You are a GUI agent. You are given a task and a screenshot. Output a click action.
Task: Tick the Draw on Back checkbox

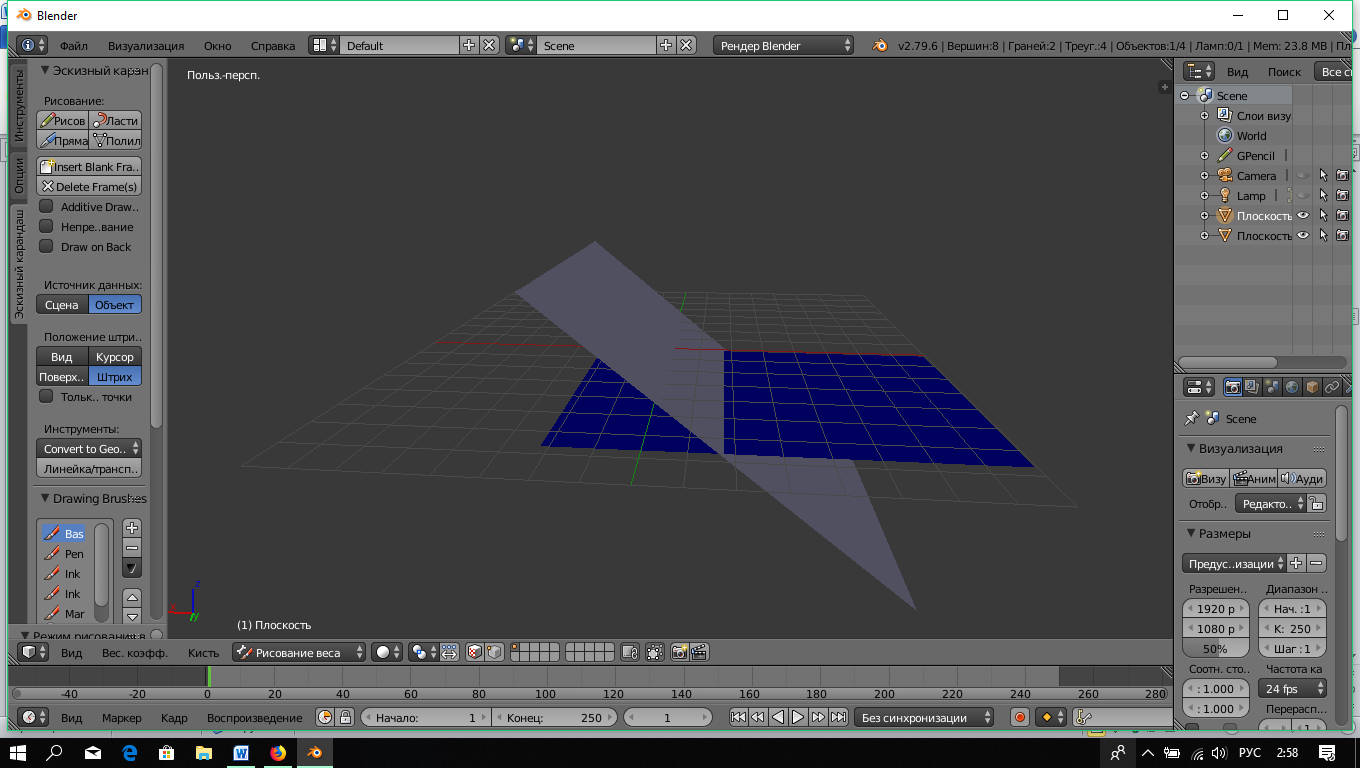(x=46, y=247)
